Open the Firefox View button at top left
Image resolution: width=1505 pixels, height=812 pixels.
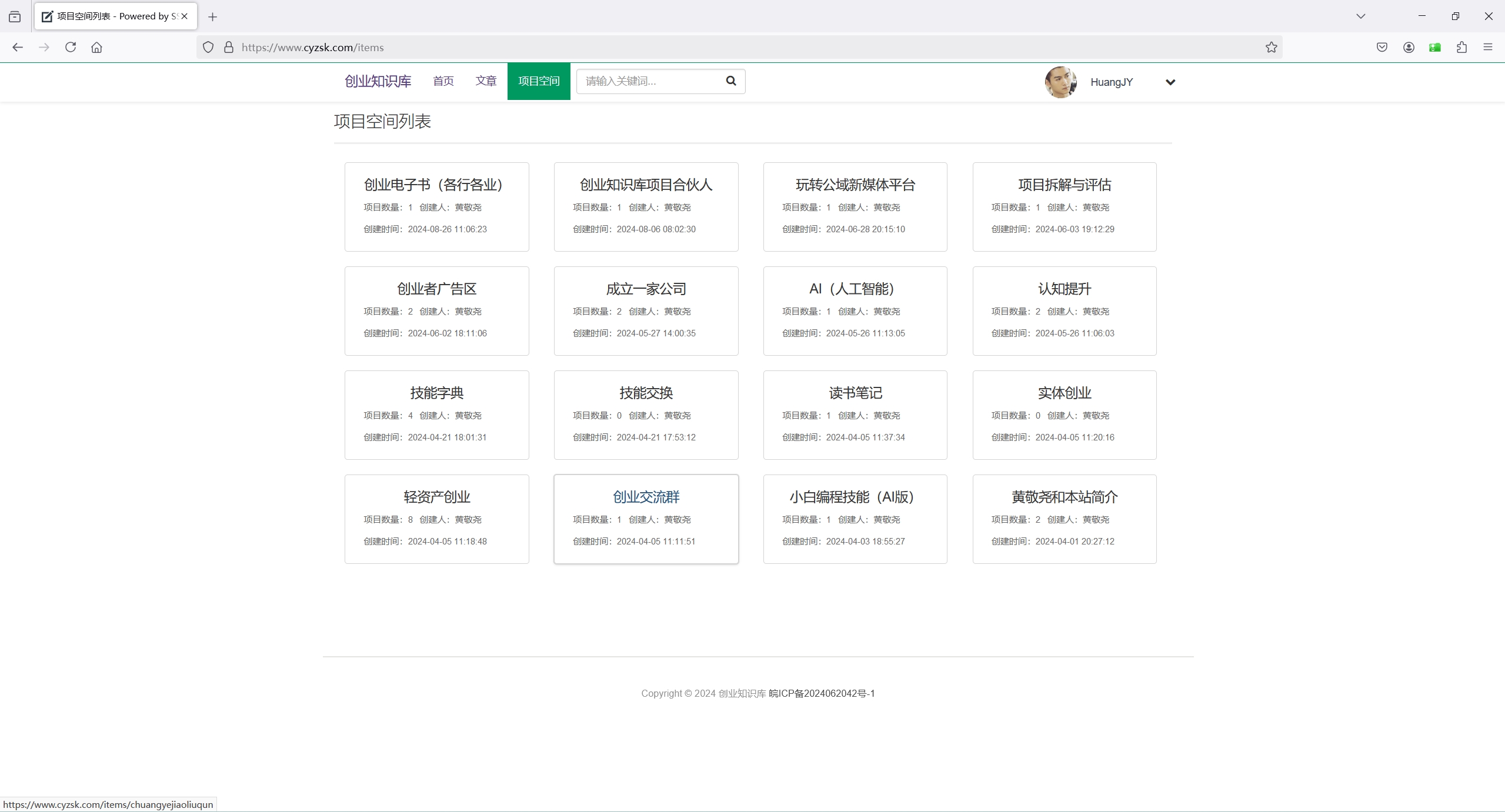pos(15,16)
